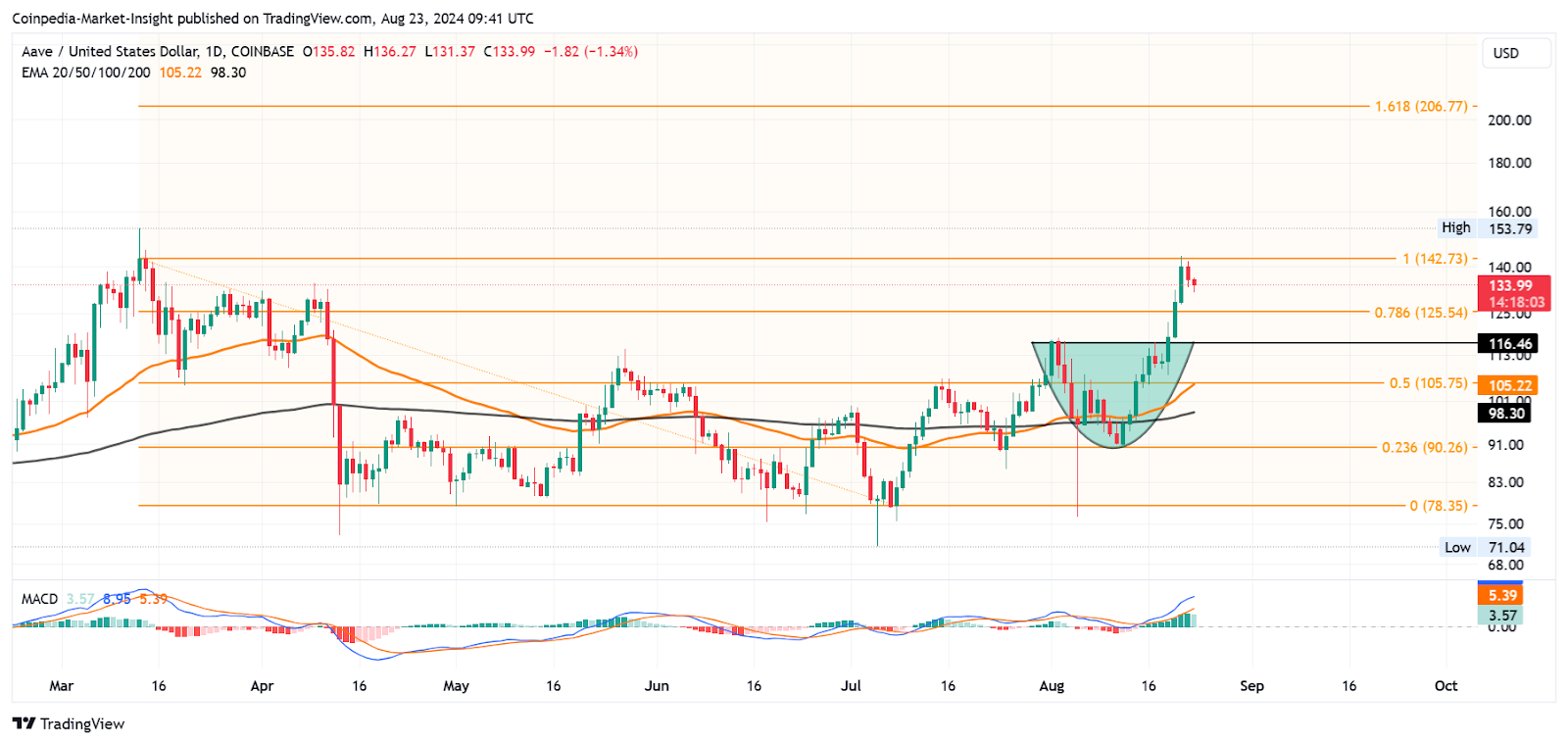Click the Oct label on time axis
Image resolution: width=1568 pixels, height=744 pixels.
click(x=1445, y=685)
